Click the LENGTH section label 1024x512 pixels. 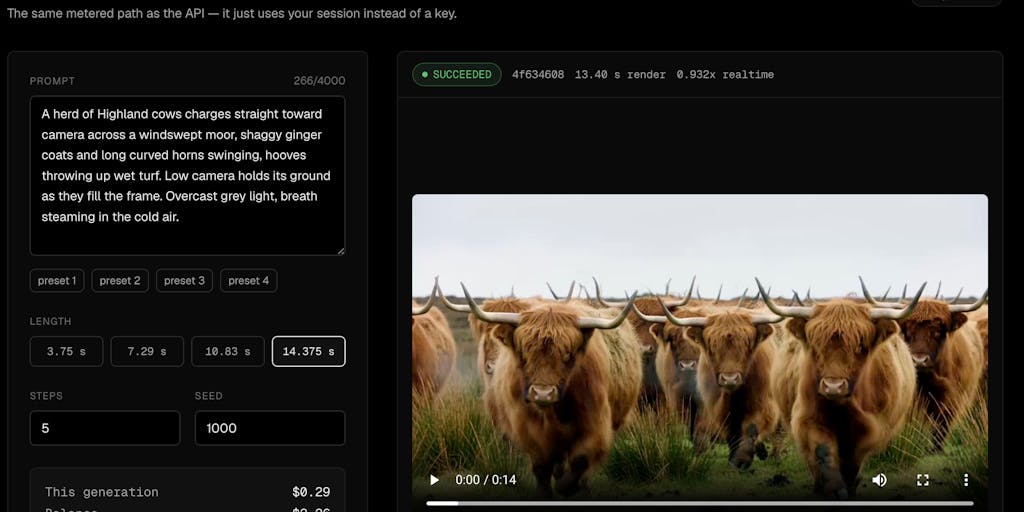(x=50, y=321)
